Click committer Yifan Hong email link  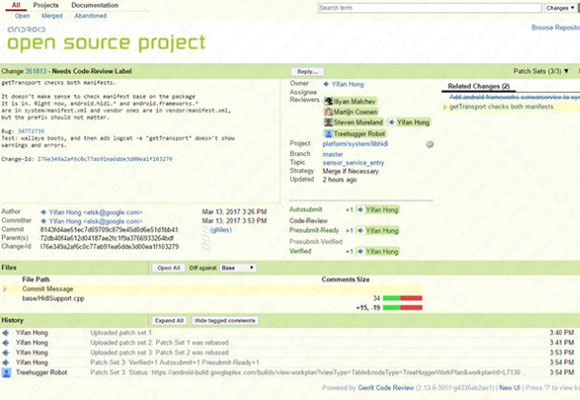[x=96, y=221]
